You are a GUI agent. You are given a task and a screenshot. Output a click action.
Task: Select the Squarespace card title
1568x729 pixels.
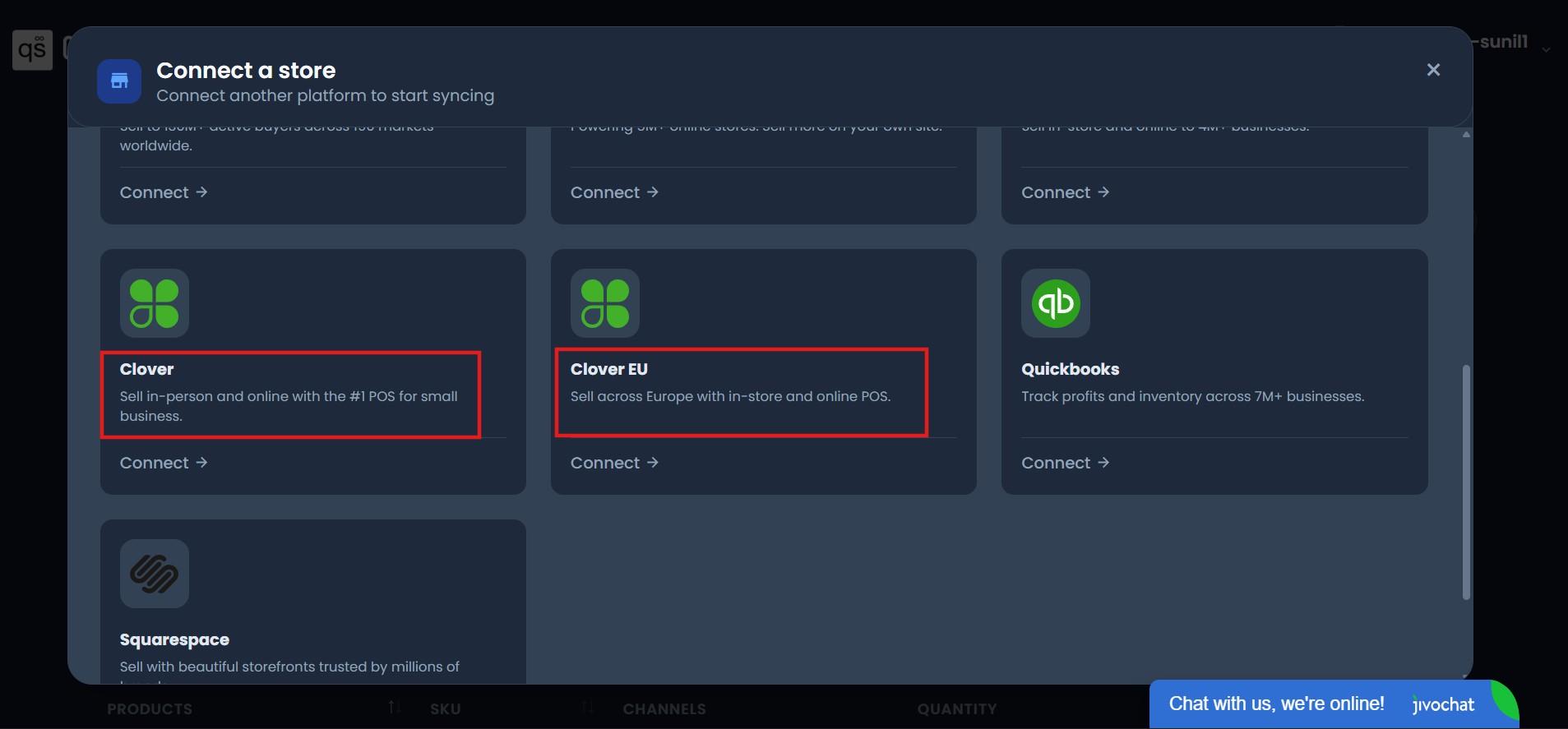(x=174, y=639)
